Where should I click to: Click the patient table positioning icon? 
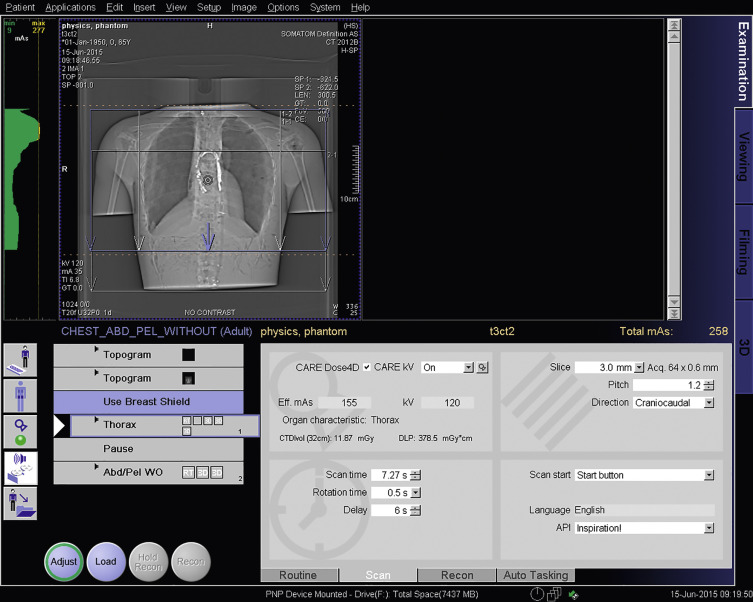[x=20, y=360]
